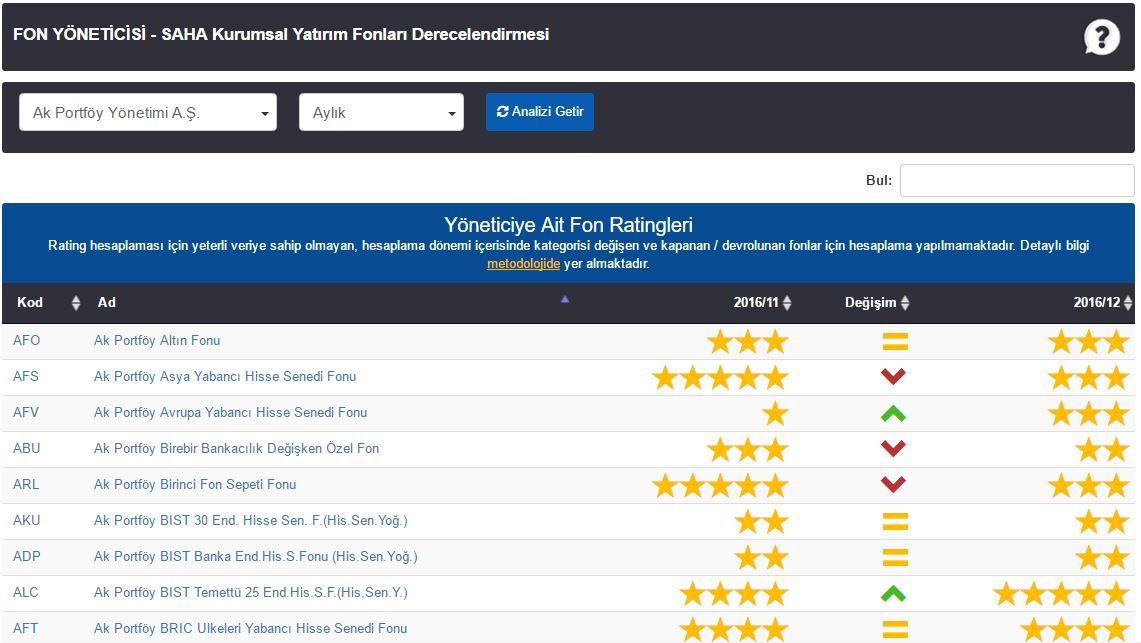Click AFO 2016/11 three-star rating
Viewport: 1141px width, 643px height.
(747, 341)
